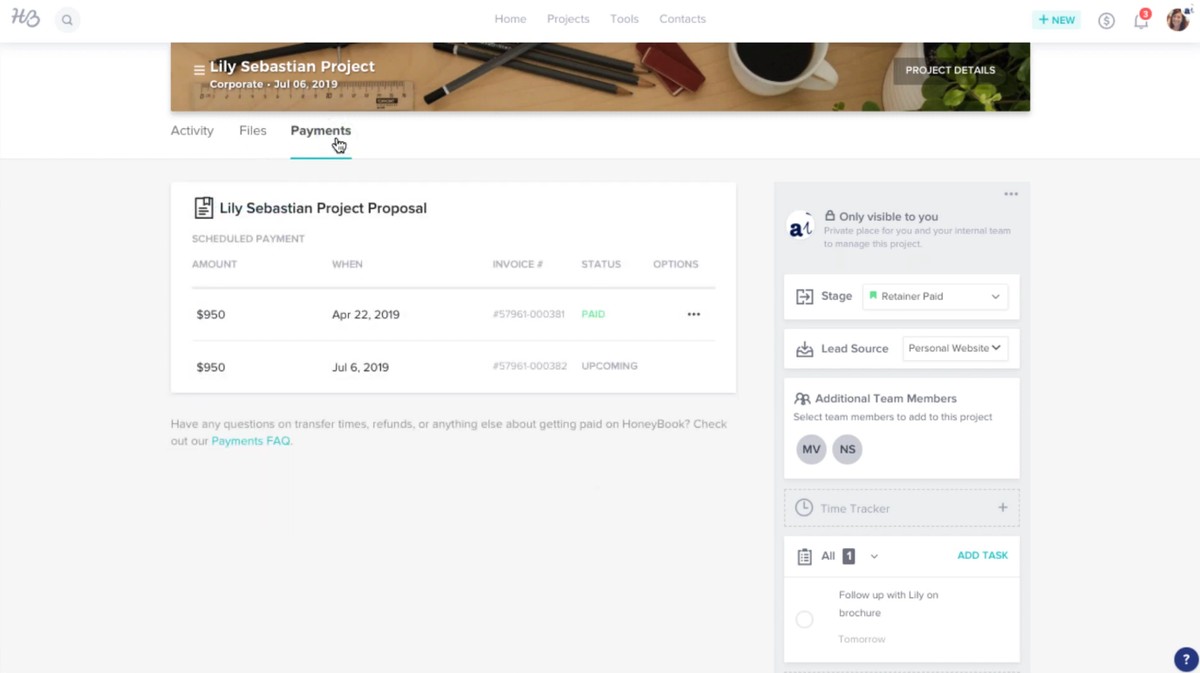
Task: Open the Payments FAQ link
Action: point(250,441)
